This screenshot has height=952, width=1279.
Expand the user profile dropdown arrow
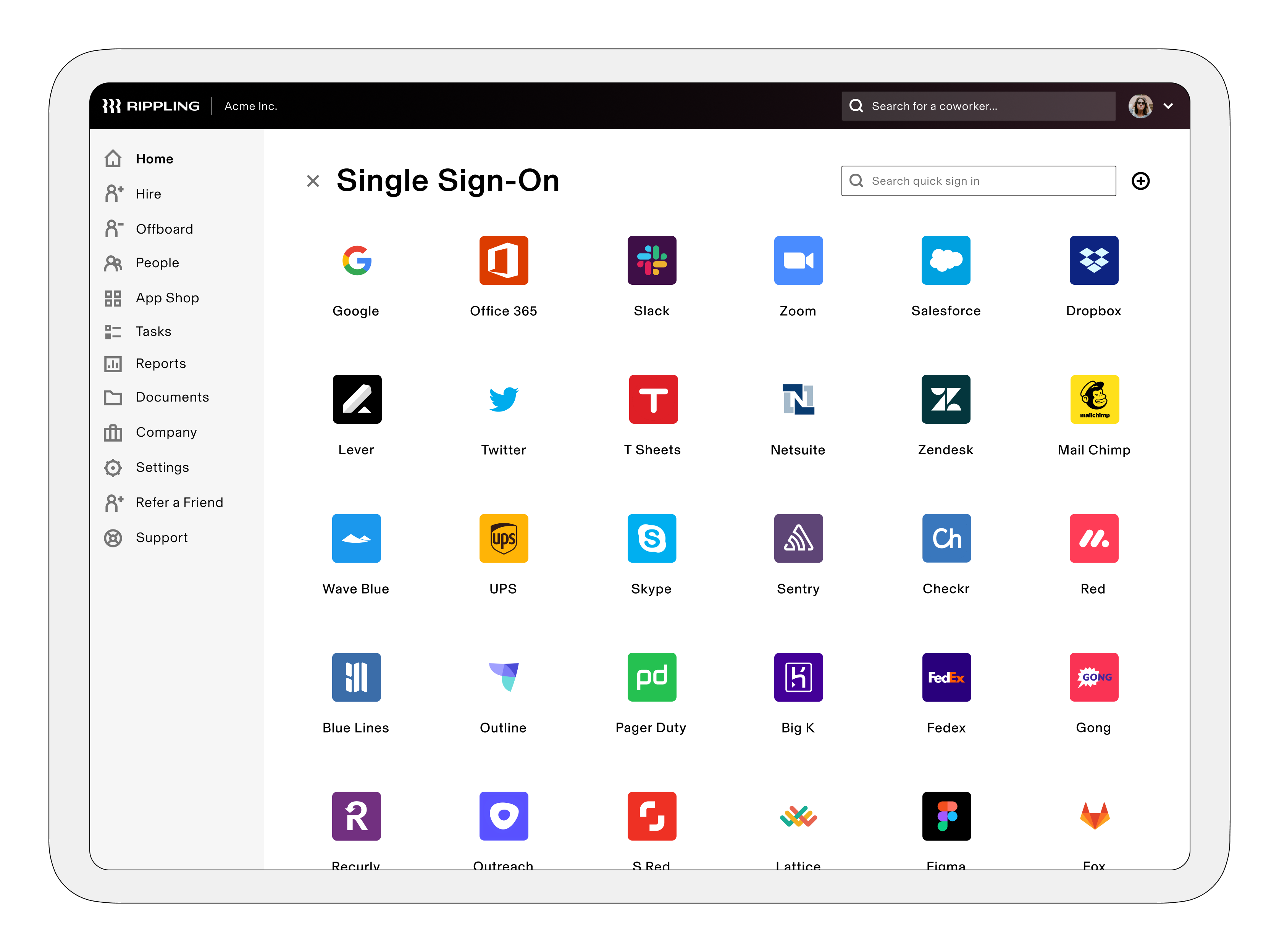[1168, 106]
